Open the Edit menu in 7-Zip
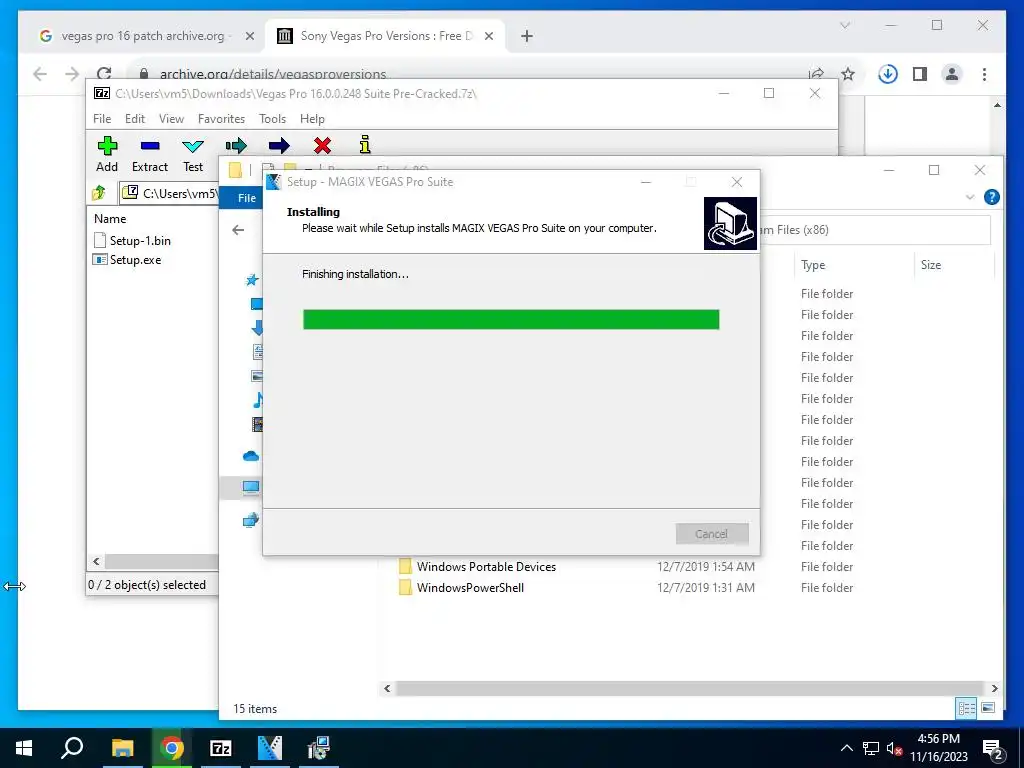 tap(135, 119)
